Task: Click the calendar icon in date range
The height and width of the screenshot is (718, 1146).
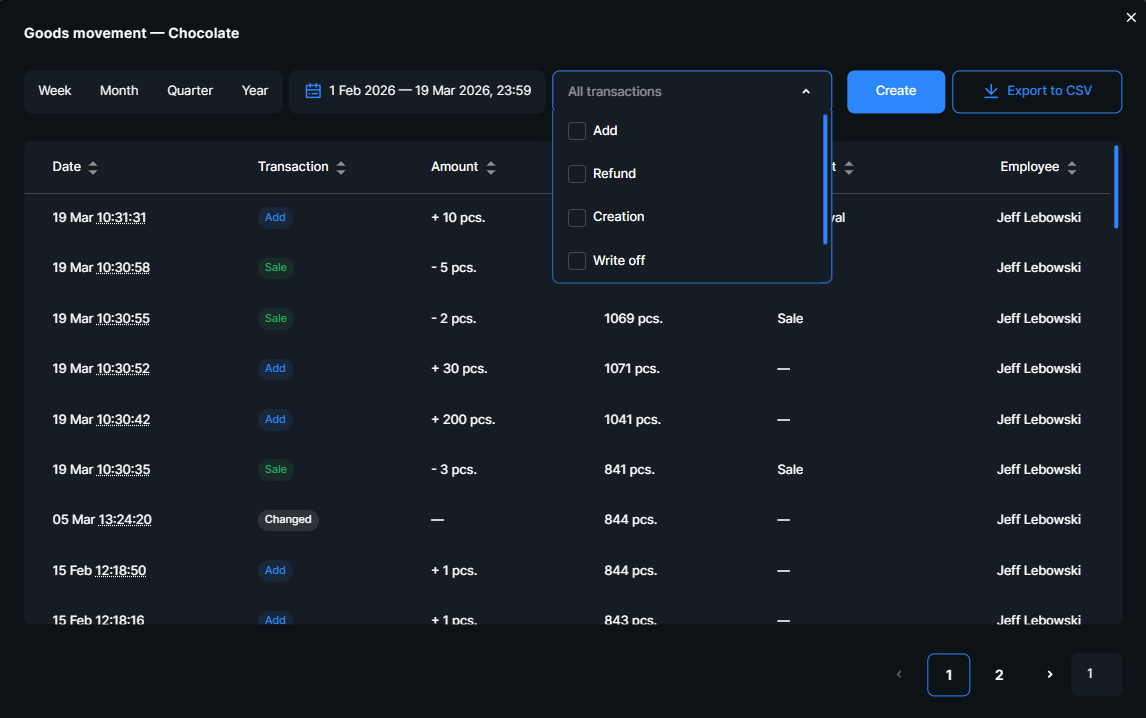Action: (x=313, y=91)
